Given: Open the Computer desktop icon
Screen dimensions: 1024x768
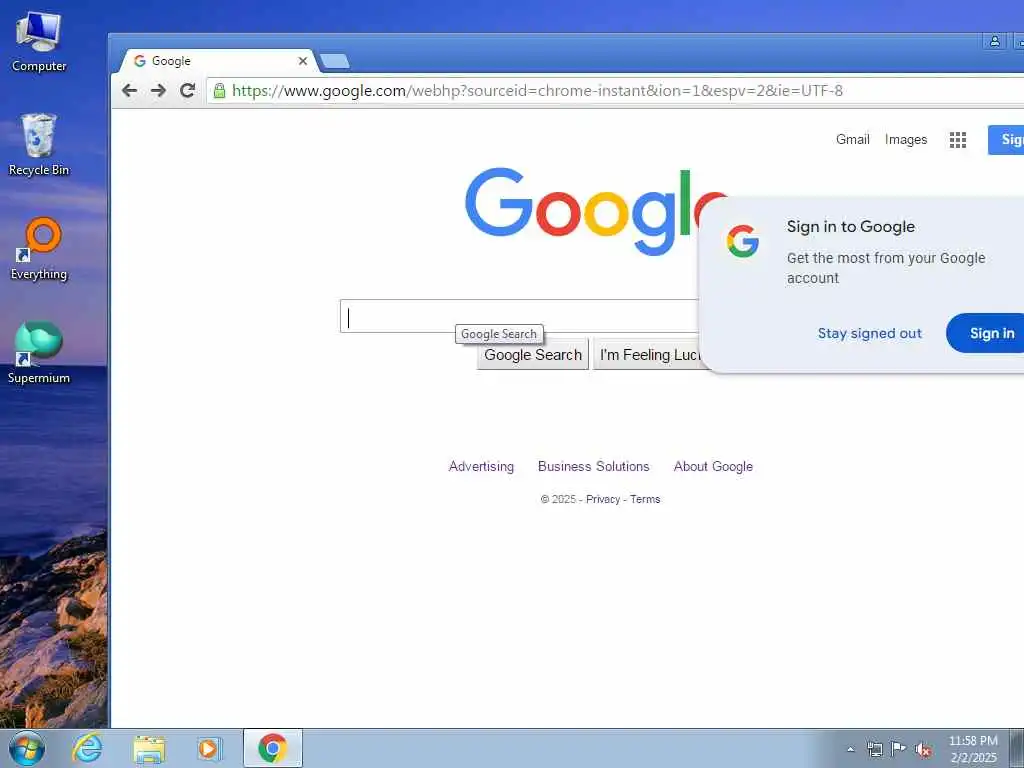Looking at the screenshot, I should 39,41.
